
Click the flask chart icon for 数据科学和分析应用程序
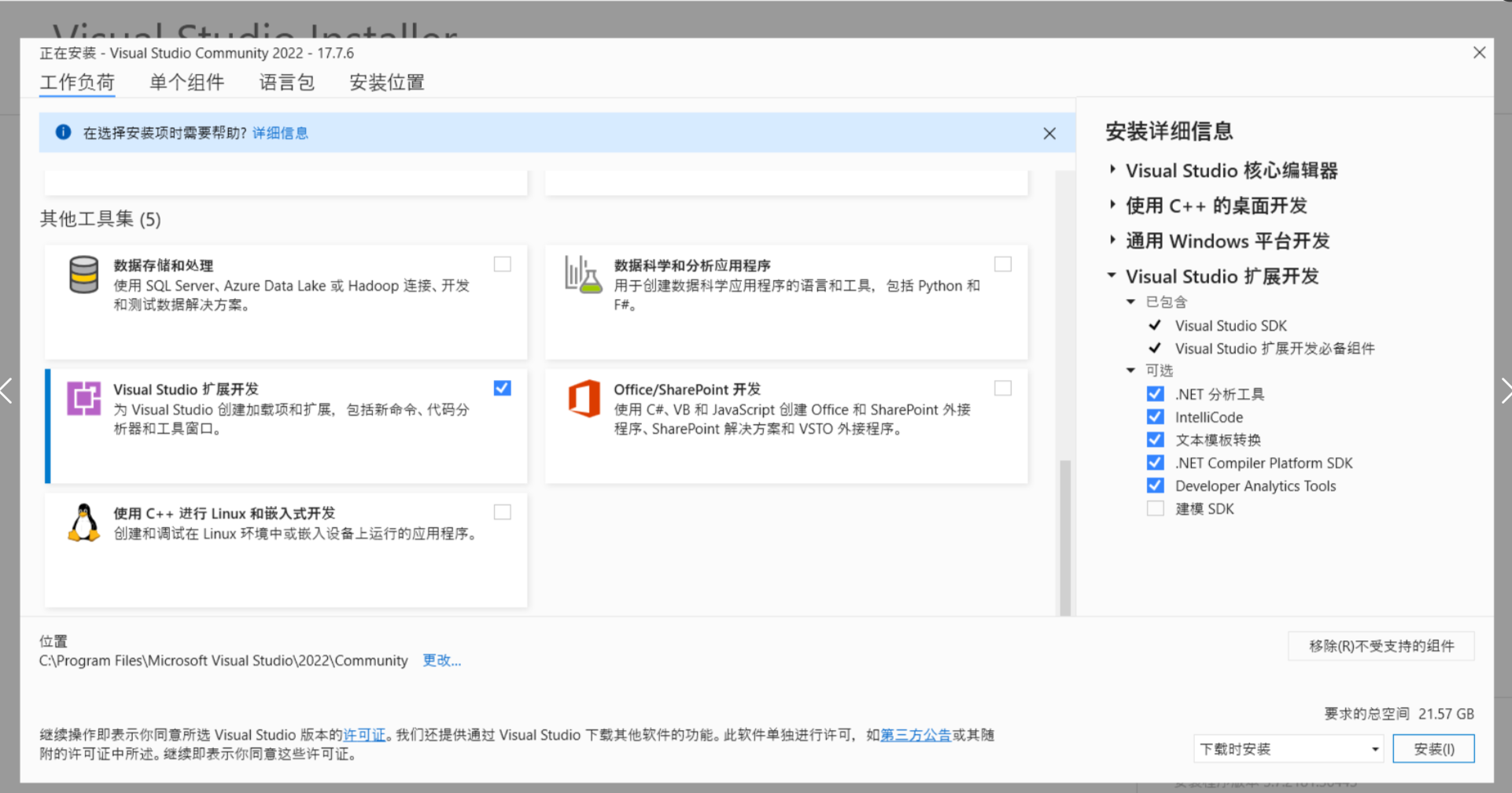point(583,275)
